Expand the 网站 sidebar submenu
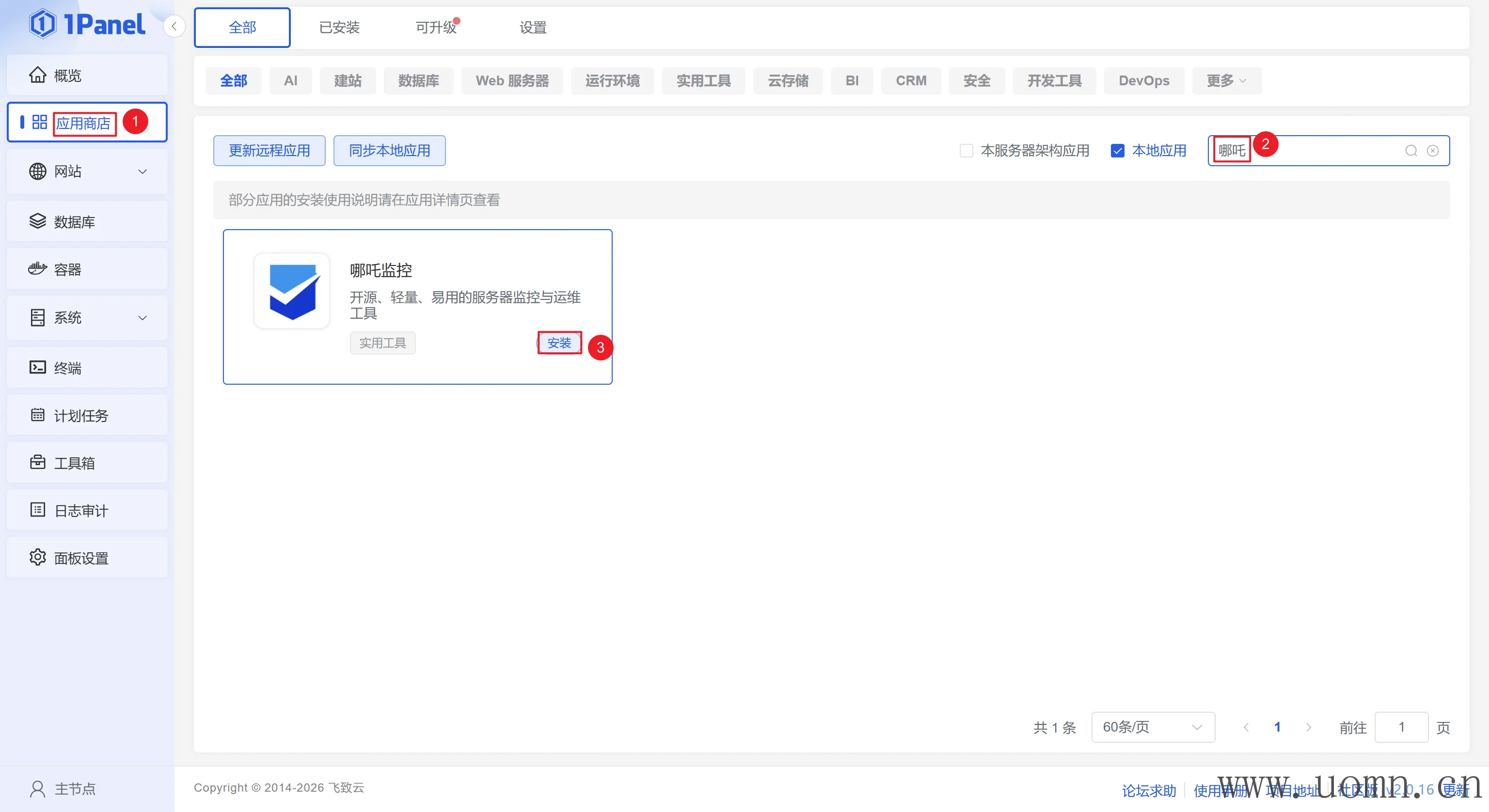1489x812 pixels. pyautogui.click(x=142, y=172)
